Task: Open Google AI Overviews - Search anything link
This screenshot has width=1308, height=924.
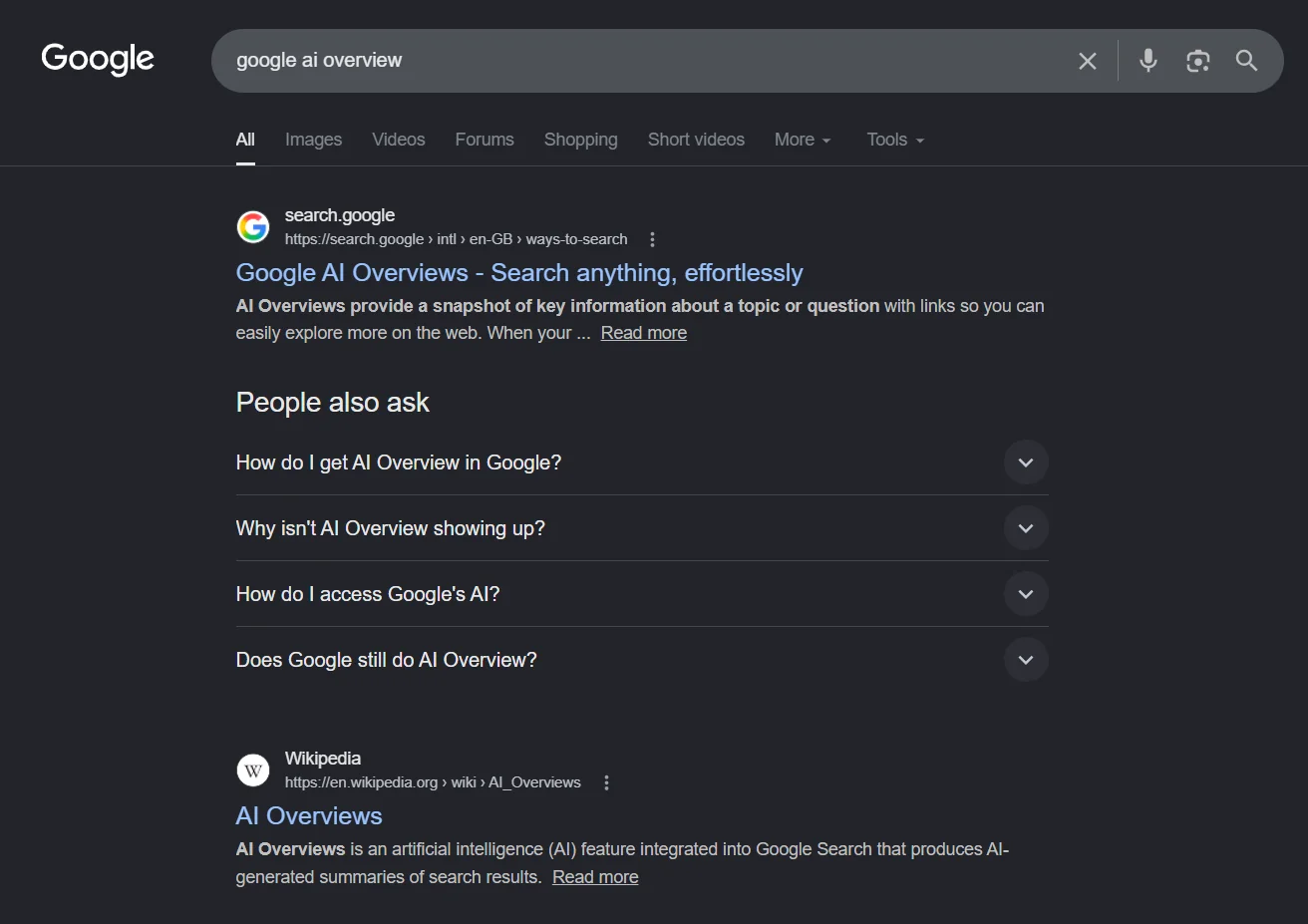Action: [x=519, y=272]
